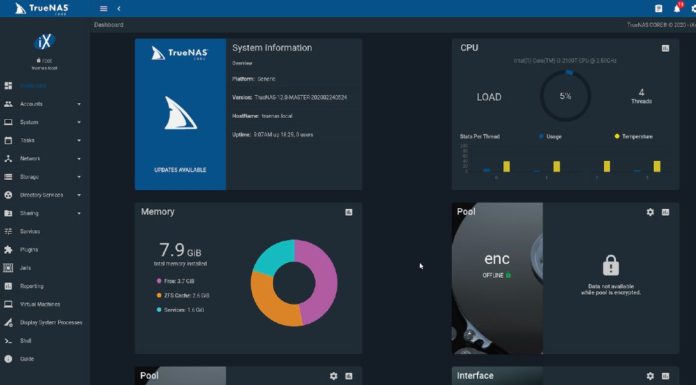Open Display System Processes

(x=44, y=322)
